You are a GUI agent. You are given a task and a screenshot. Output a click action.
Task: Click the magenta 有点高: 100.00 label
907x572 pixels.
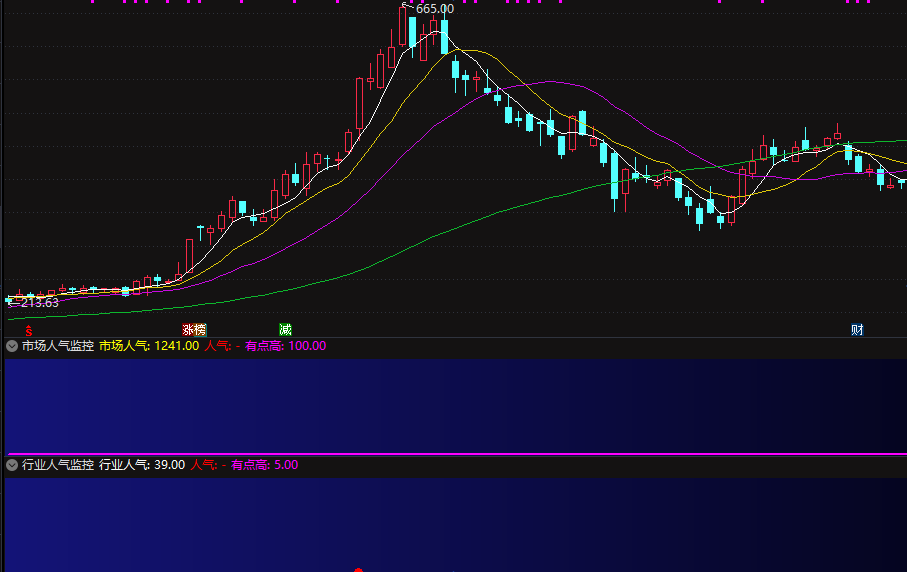pyautogui.click(x=286, y=346)
